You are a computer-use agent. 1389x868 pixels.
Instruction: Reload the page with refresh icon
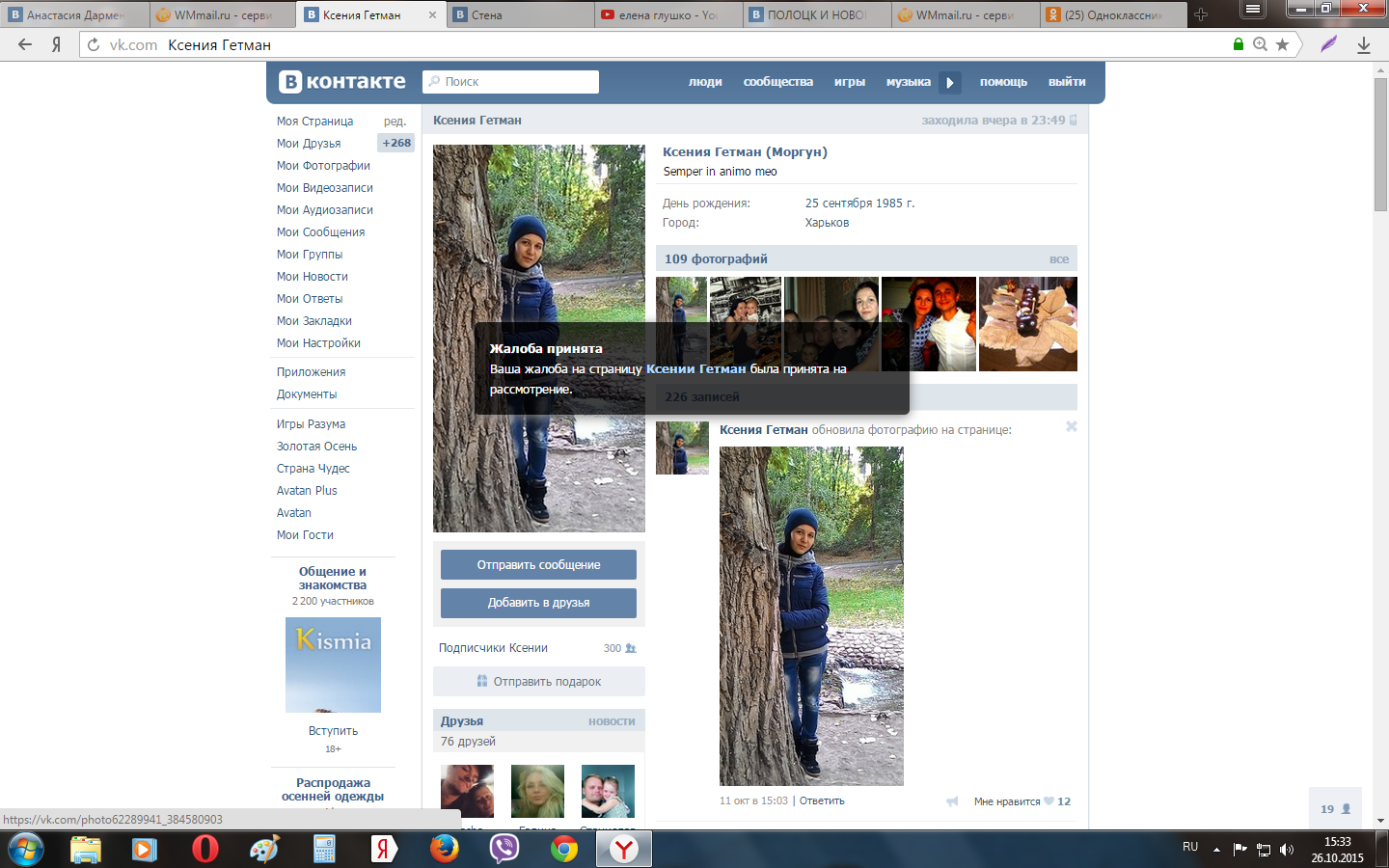[x=94, y=44]
